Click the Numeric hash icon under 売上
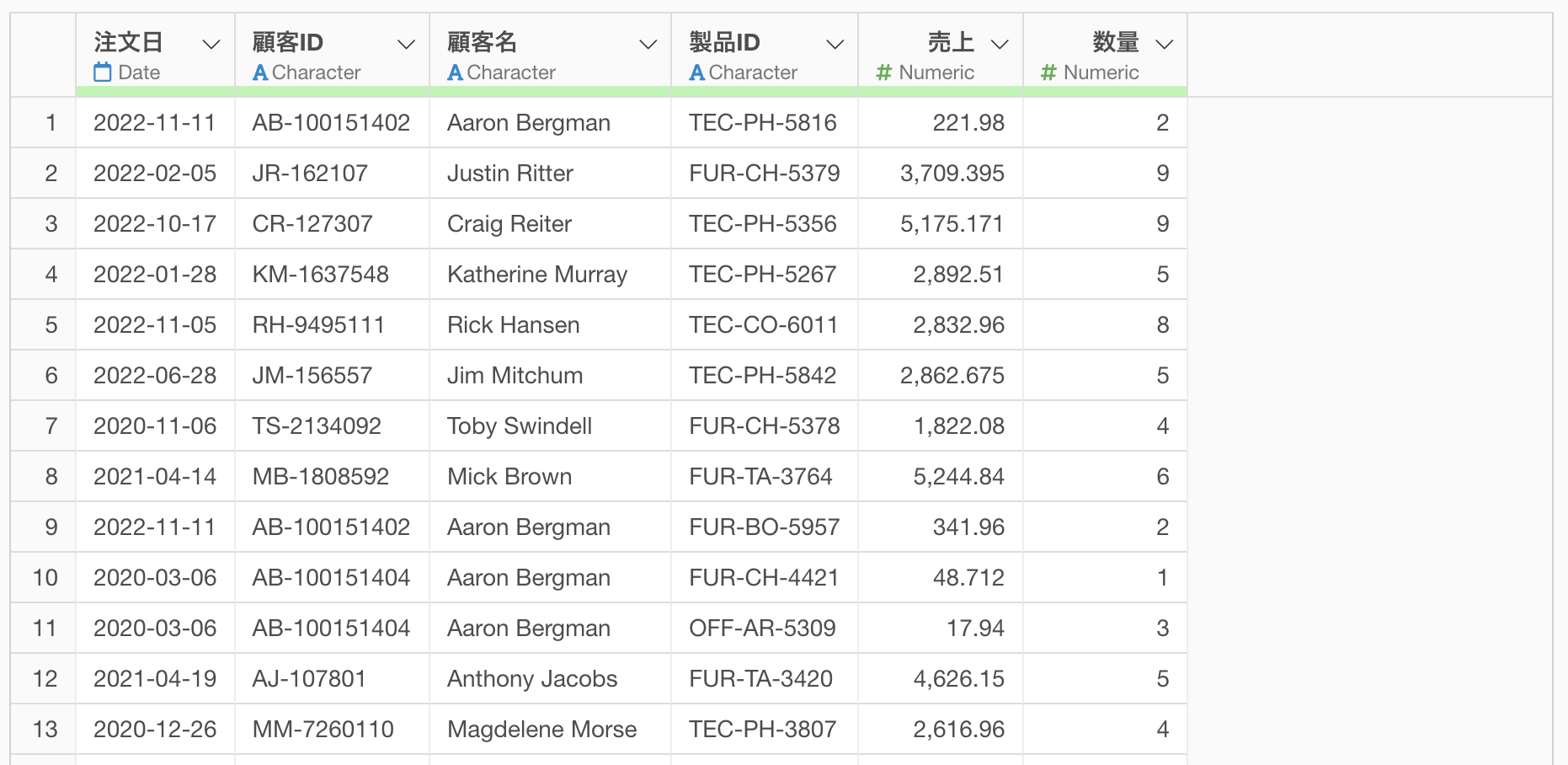This screenshot has width=1568, height=765. (883, 73)
